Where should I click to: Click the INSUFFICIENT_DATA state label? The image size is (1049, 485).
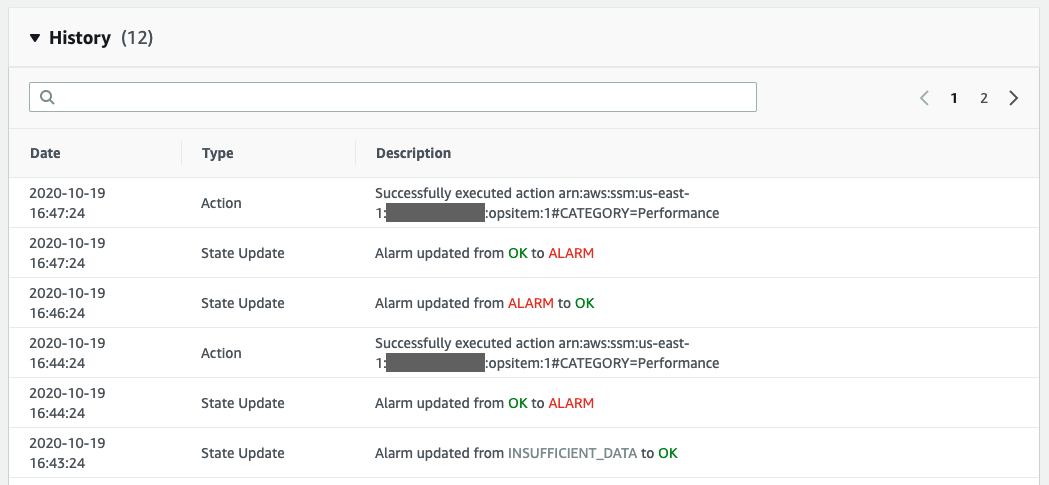573,453
